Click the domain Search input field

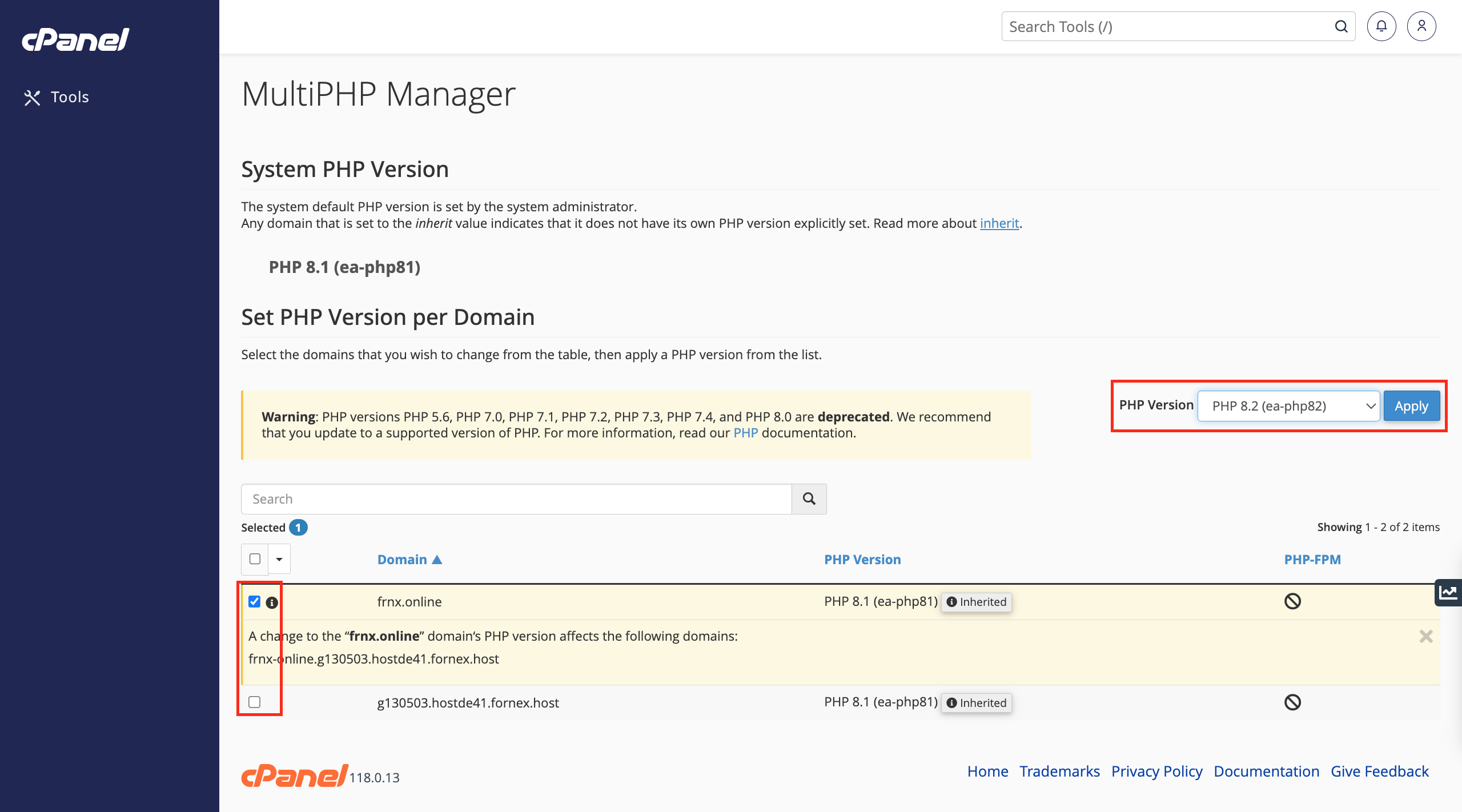[516, 499]
